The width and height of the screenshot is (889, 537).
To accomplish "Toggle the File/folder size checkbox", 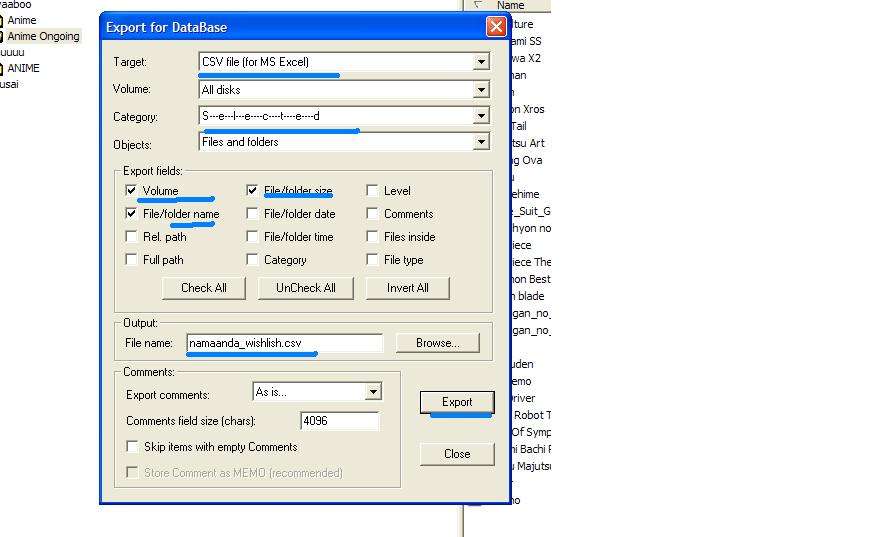I will click(252, 191).
